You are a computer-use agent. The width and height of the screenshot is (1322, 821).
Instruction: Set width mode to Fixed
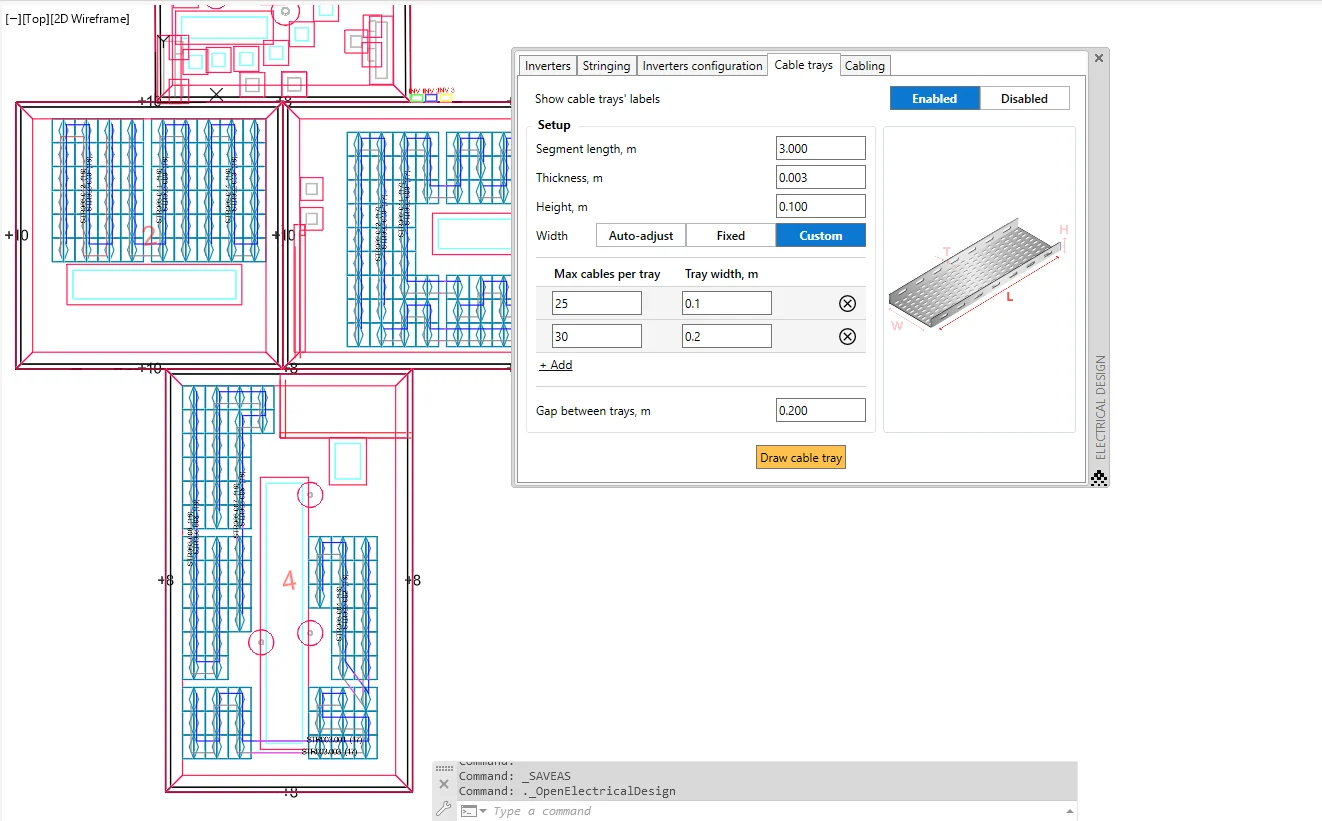coord(730,236)
